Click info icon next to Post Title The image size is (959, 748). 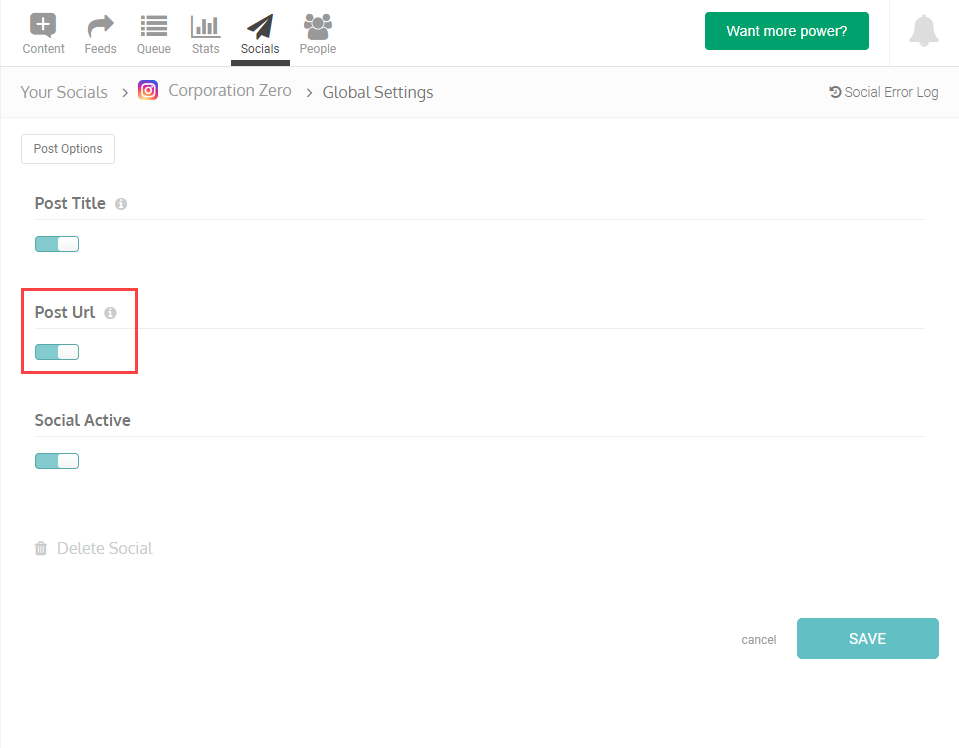pyautogui.click(x=121, y=204)
